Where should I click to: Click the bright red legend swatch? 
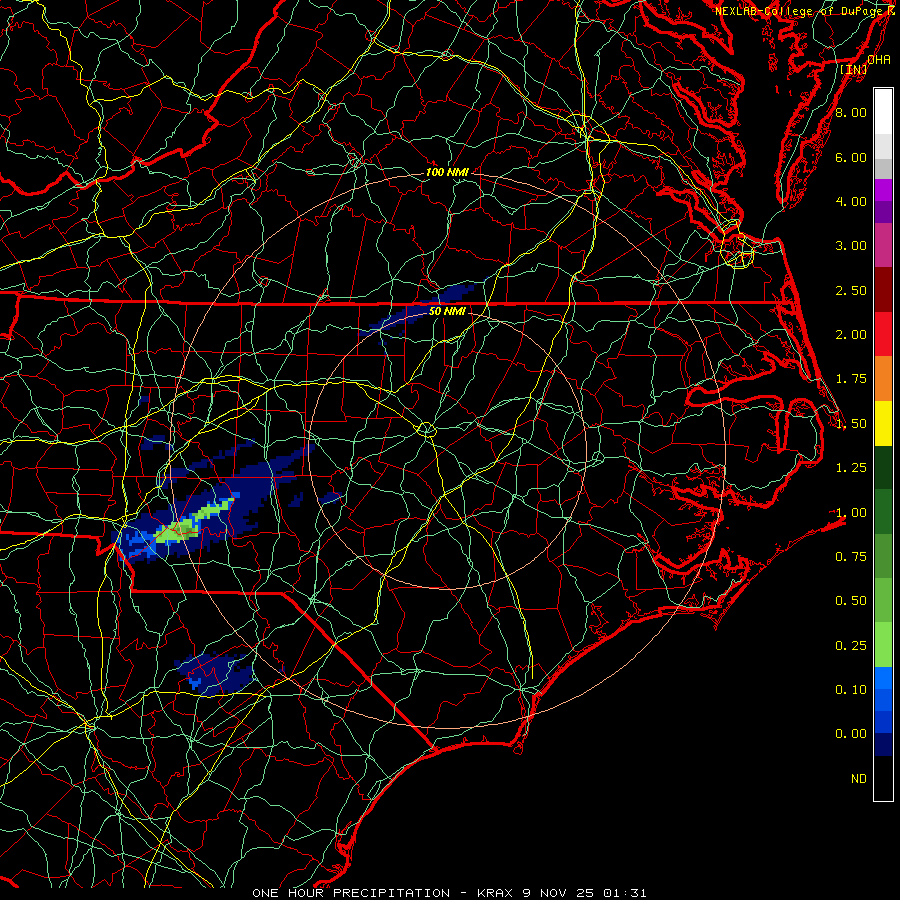click(883, 334)
